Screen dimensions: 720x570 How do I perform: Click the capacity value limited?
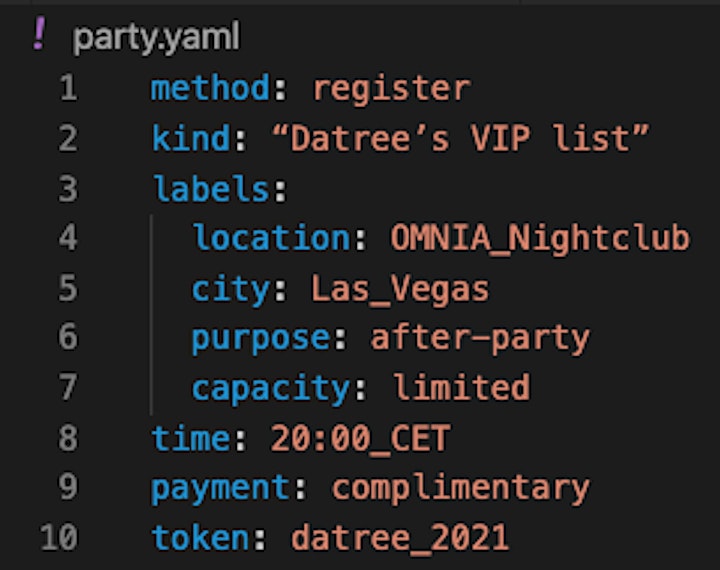[x=461, y=387]
